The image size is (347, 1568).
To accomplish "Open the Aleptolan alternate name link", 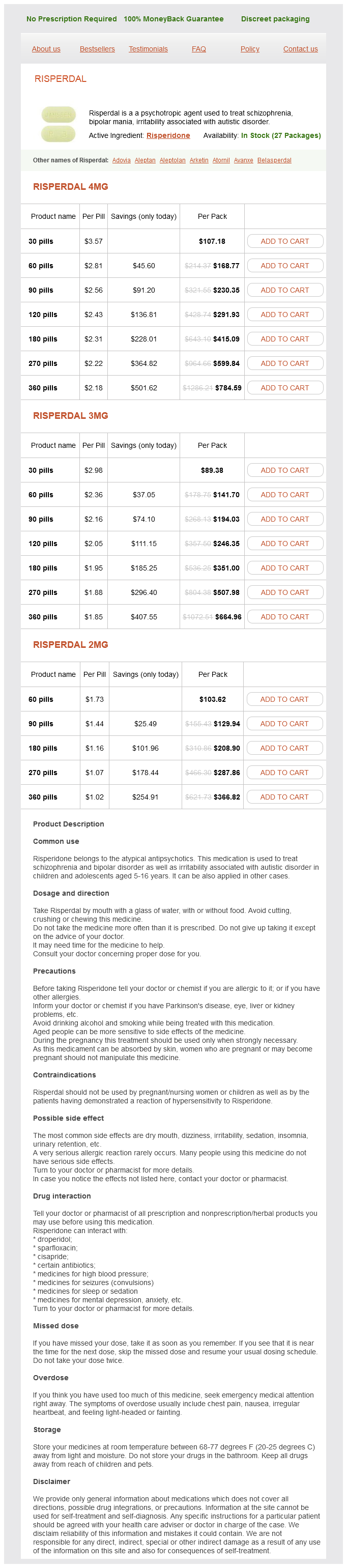I will point(172,160).
